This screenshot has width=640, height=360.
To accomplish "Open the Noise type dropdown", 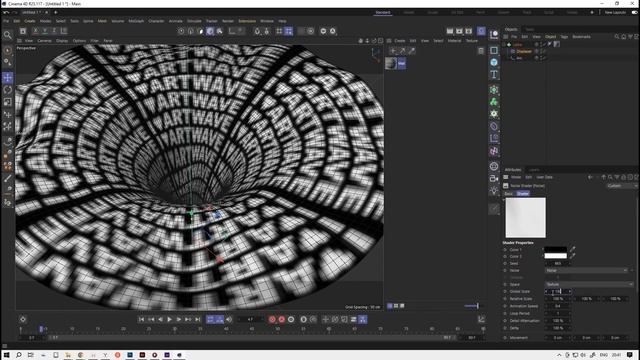I will tap(586, 270).
